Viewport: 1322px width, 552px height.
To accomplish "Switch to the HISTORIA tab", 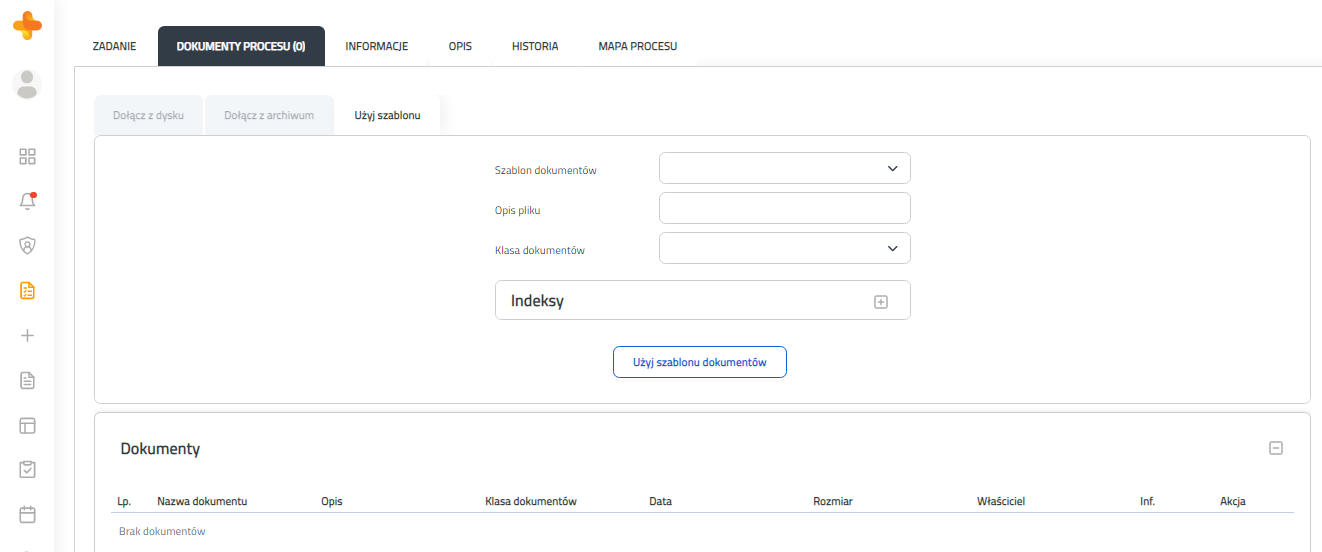I will pyautogui.click(x=535, y=46).
